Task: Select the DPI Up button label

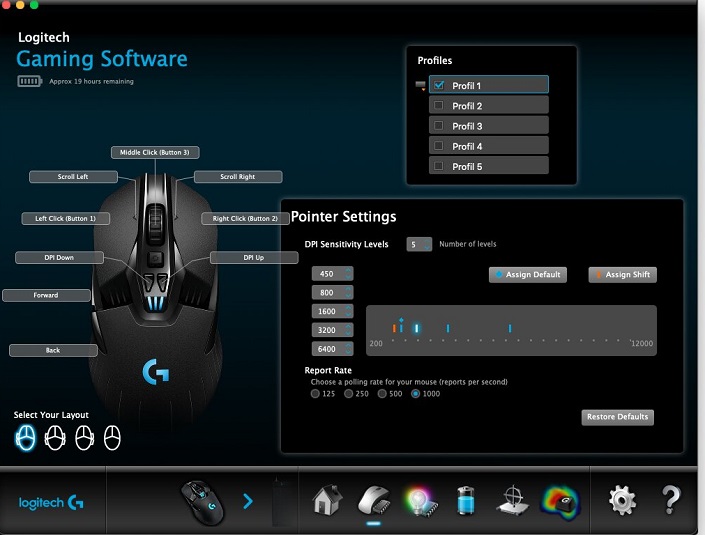Action: 254,258
